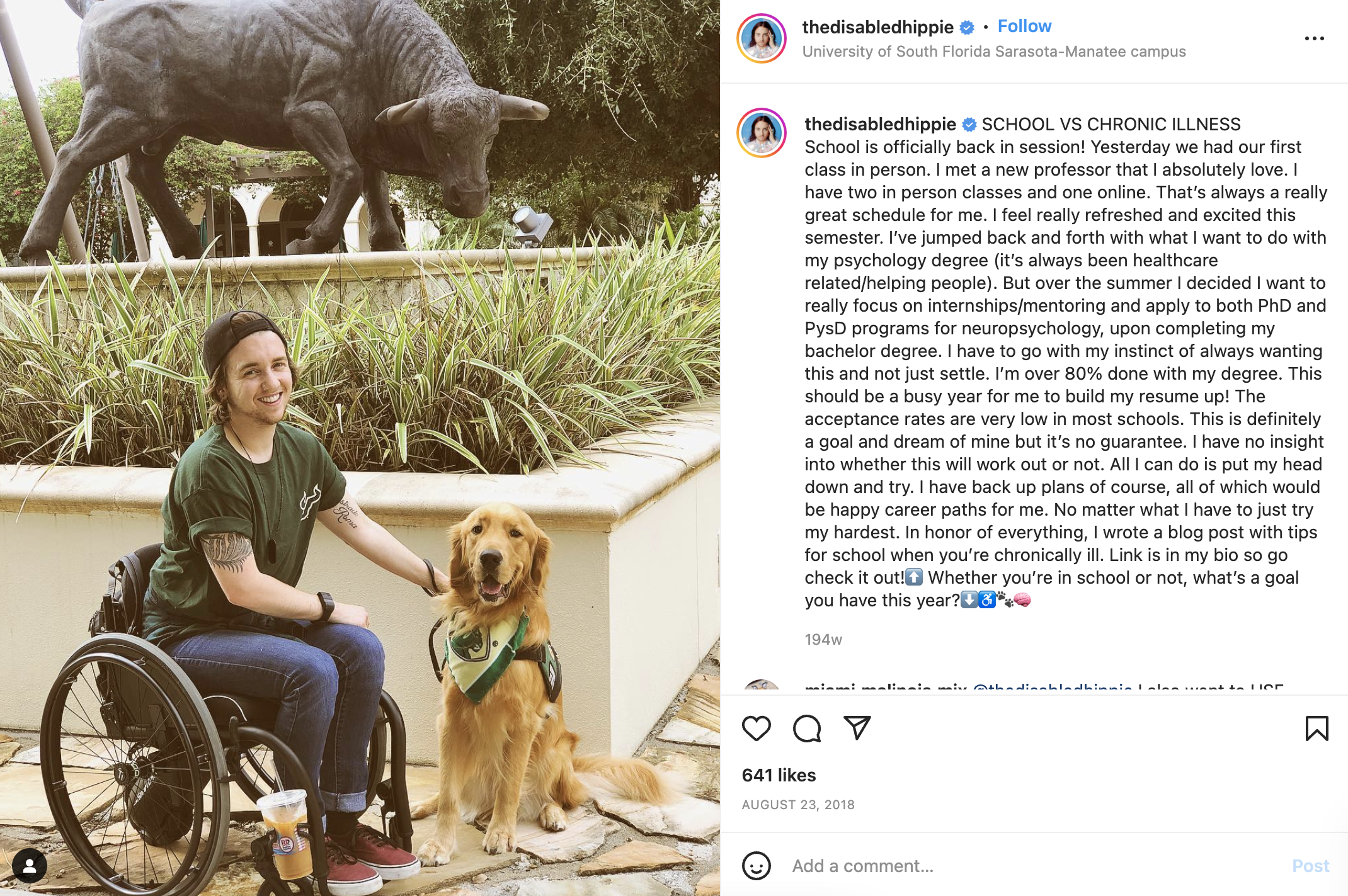Open thedisabledhippie username in the header

[877, 27]
